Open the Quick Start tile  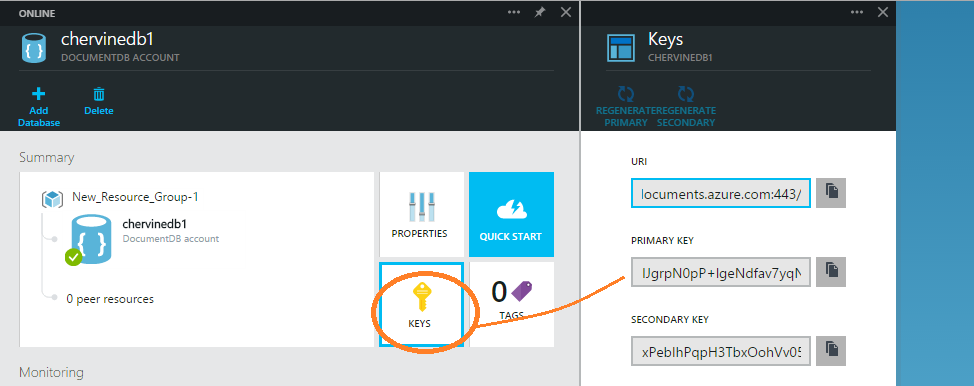coord(511,214)
